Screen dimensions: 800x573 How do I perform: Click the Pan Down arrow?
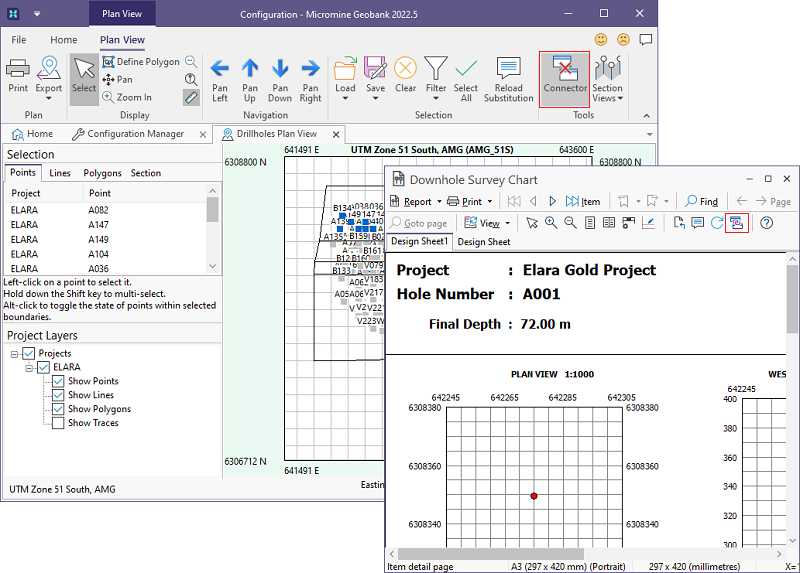pos(280,79)
